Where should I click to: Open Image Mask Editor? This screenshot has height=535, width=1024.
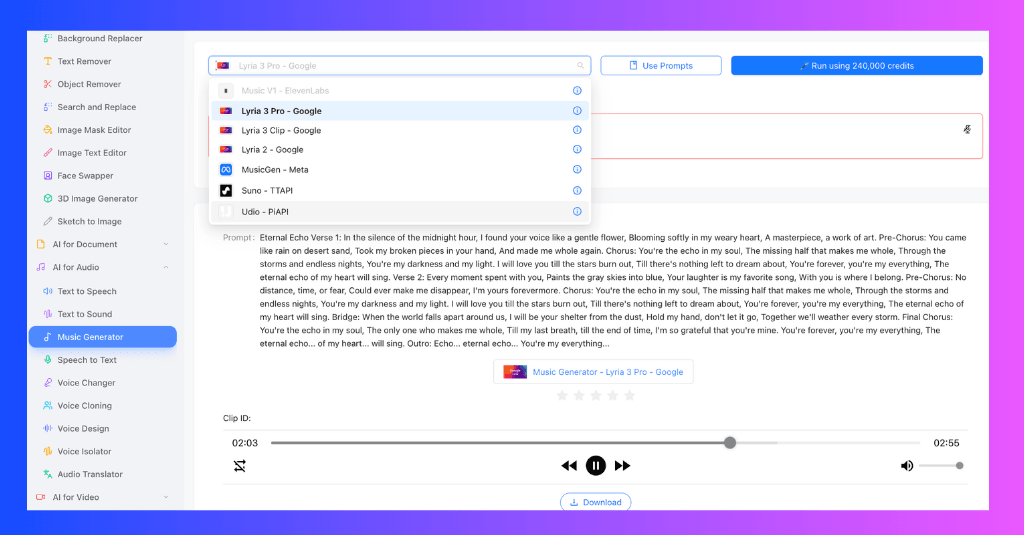(94, 130)
